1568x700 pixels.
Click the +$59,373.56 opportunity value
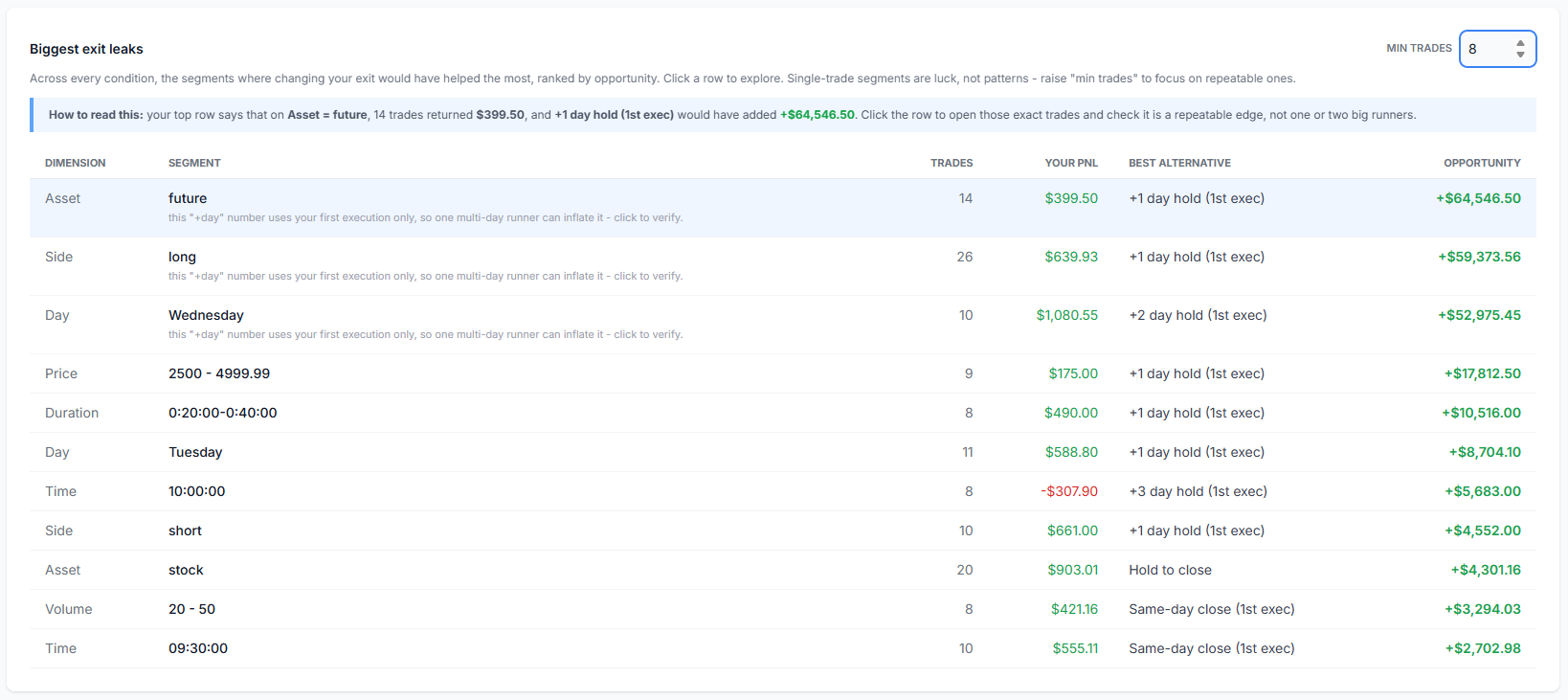click(x=1479, y=257)
